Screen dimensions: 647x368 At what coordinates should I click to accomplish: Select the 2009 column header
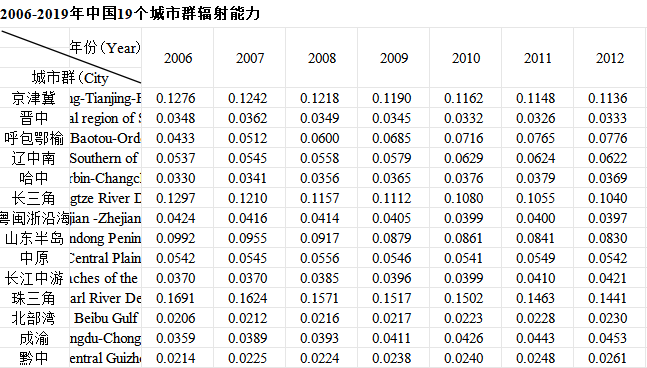coord(394,58)
